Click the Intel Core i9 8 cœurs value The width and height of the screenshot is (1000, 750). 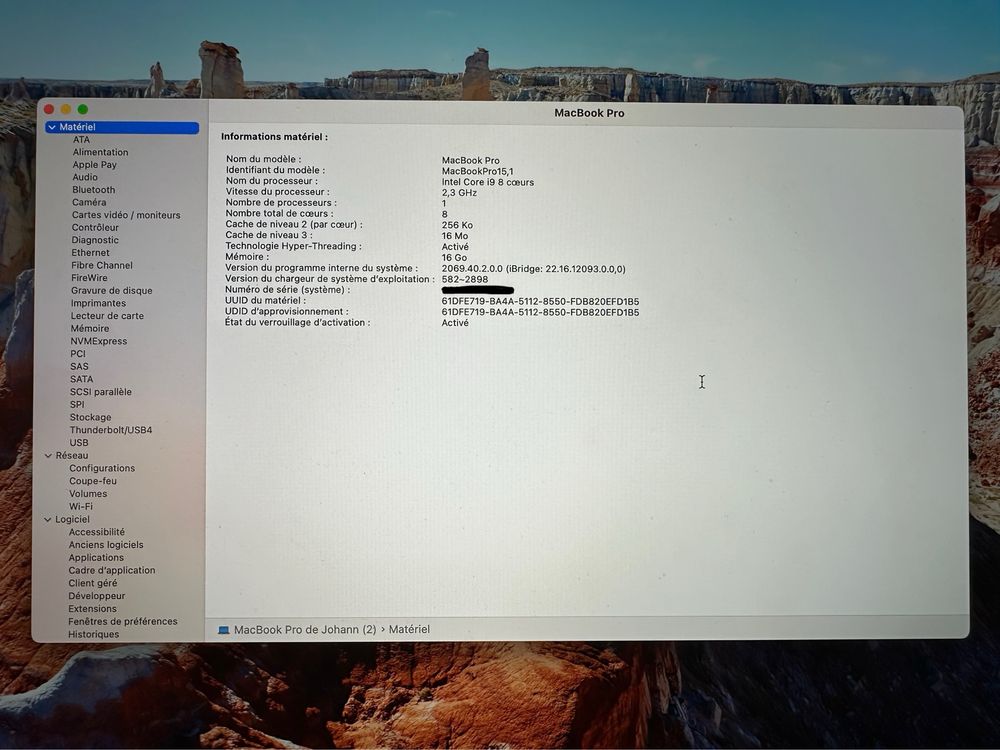pyautogui.click(x=488, y=182)
